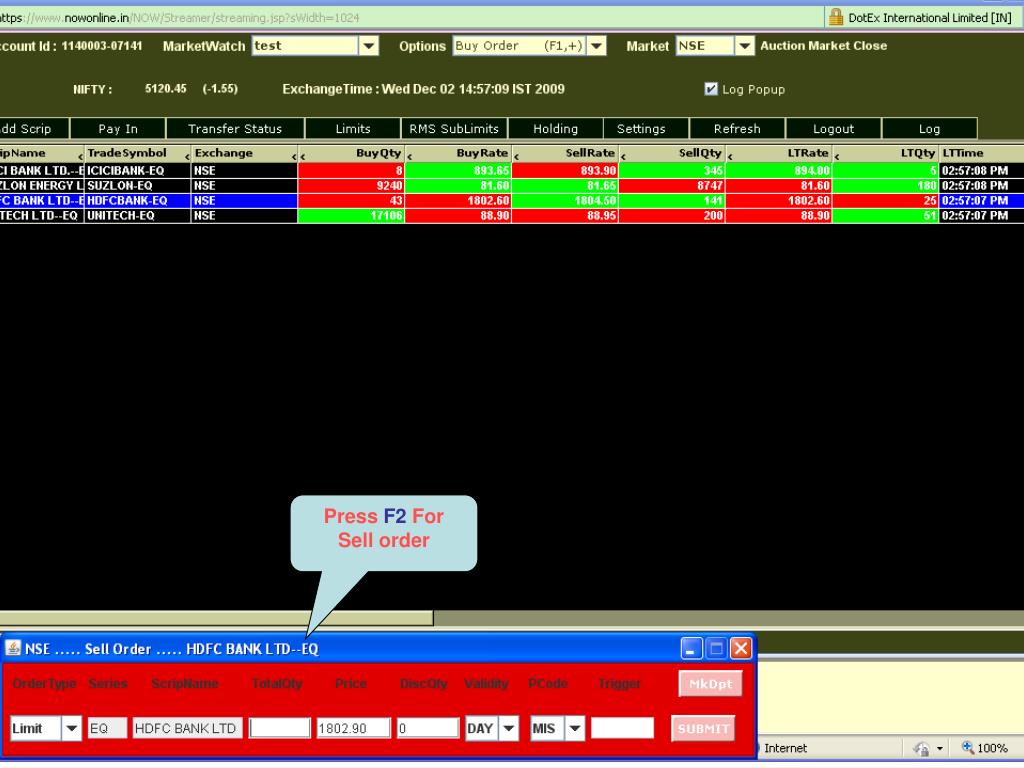Click the zoom magnifier icon in status bar
This screenshot has width=1024, height=768.
(968, 748)
